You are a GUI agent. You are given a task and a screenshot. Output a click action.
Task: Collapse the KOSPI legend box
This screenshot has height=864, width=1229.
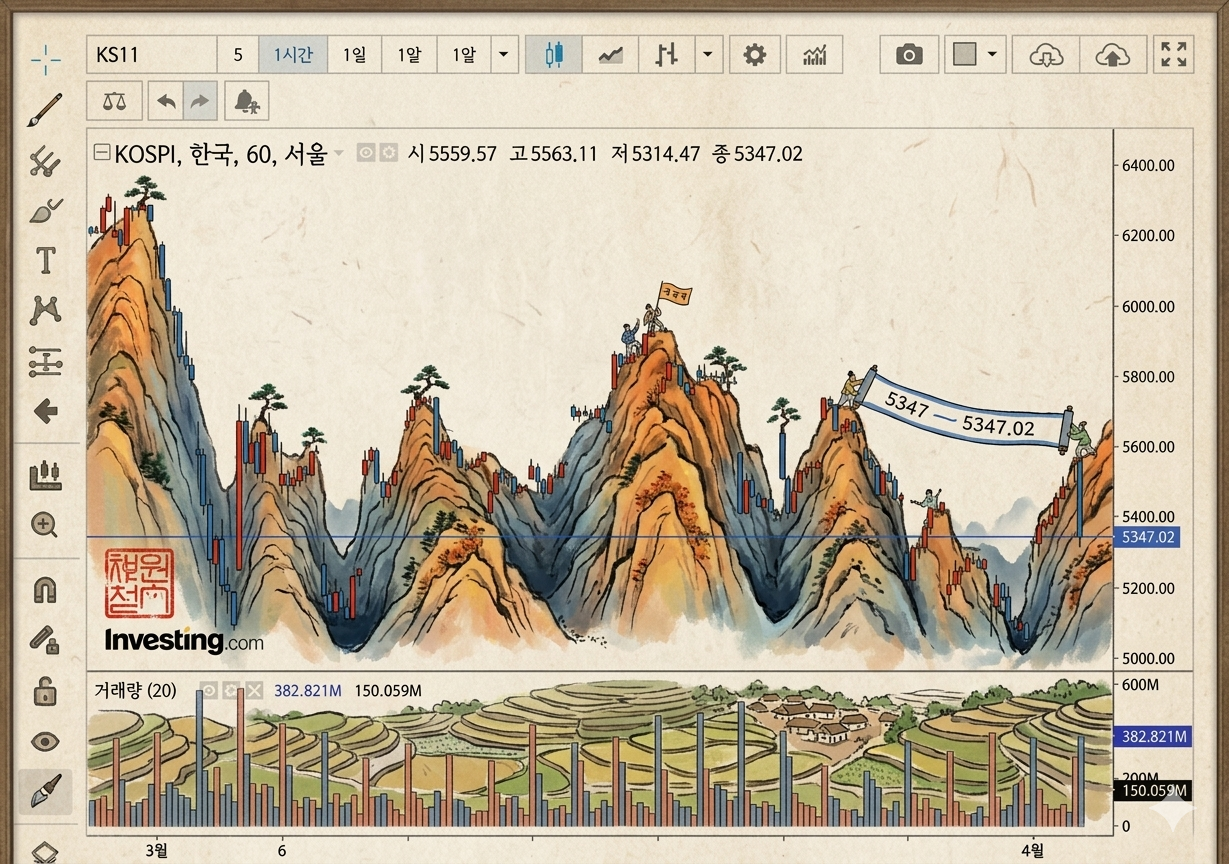(x=101, y=153)
